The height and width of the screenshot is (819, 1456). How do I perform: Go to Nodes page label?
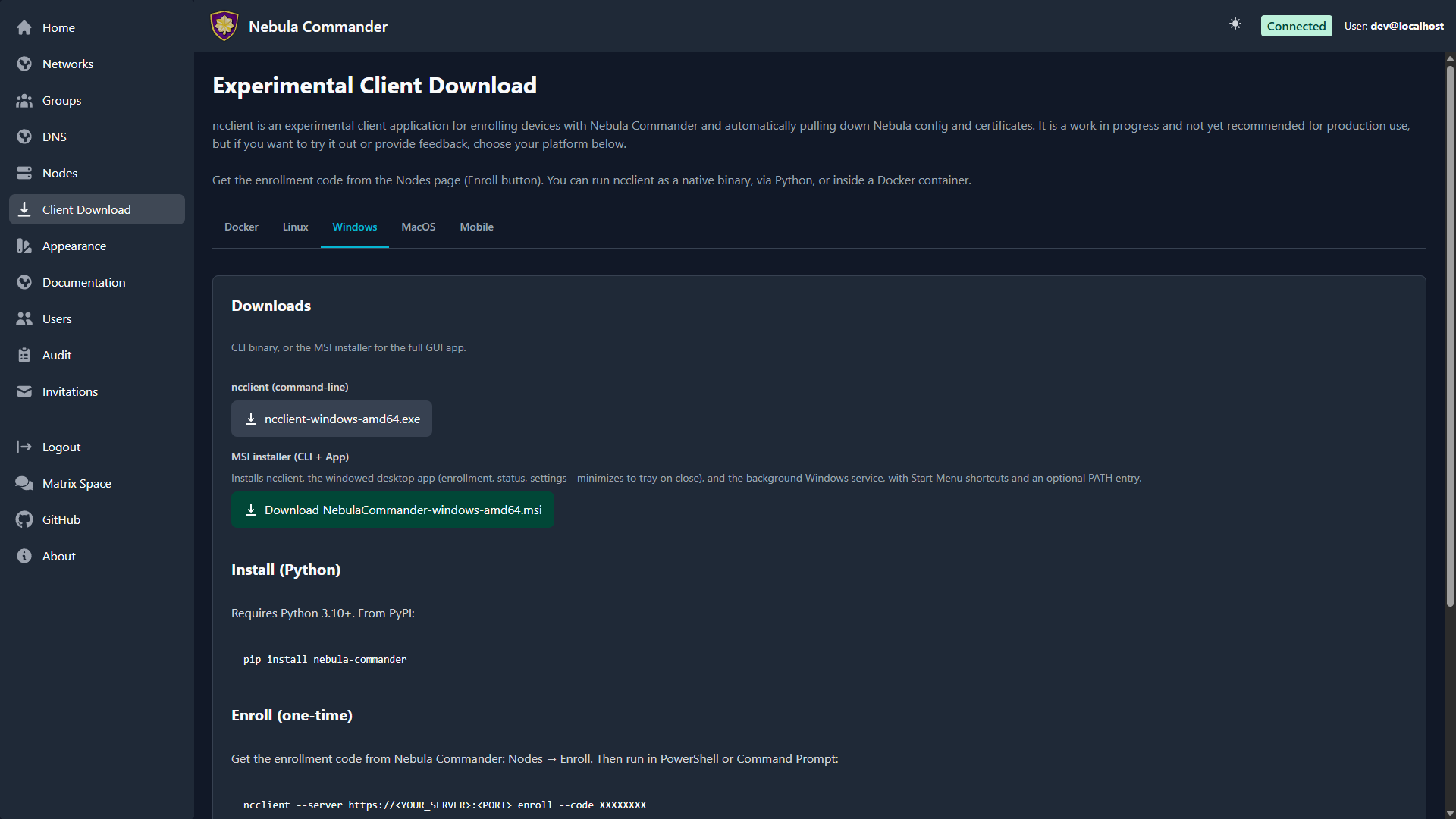click(60, 173)
